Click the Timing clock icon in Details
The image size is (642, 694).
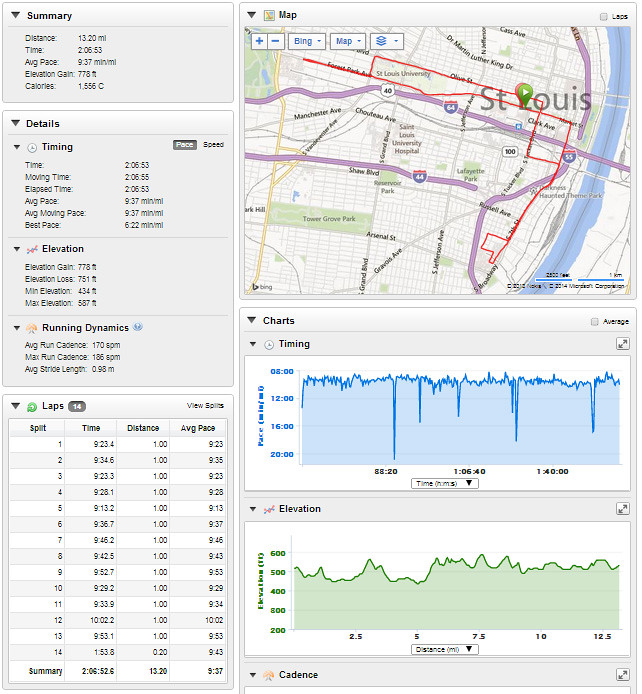(x=32, y=147)
